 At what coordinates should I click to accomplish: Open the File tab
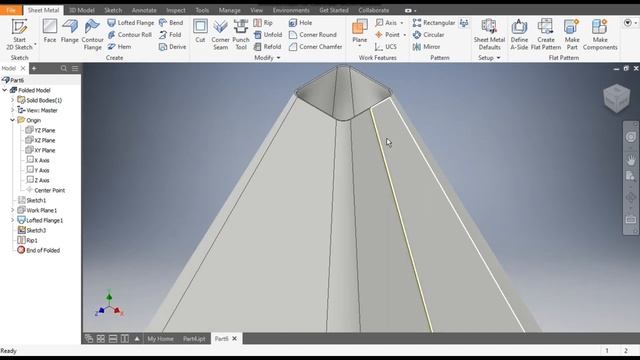coord(11,10)
